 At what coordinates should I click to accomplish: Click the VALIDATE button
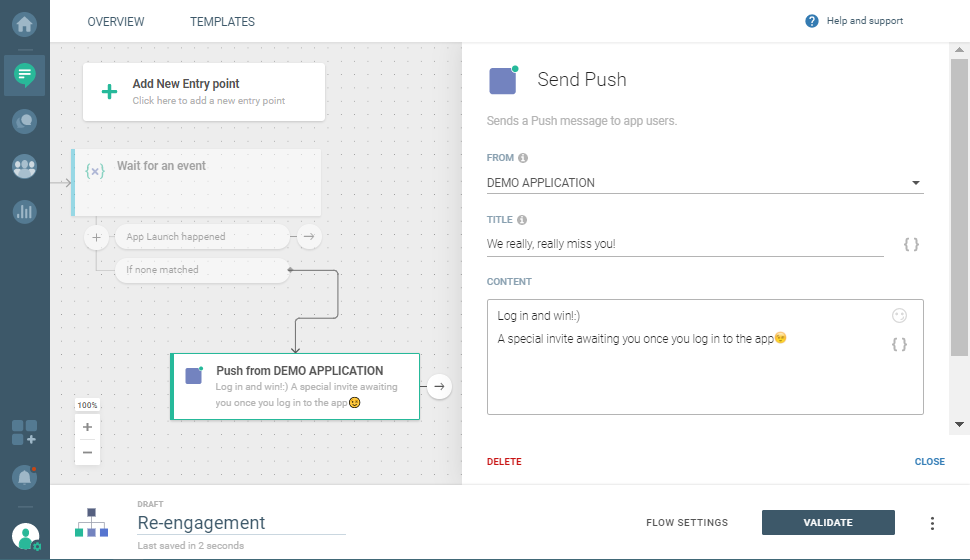828,523
